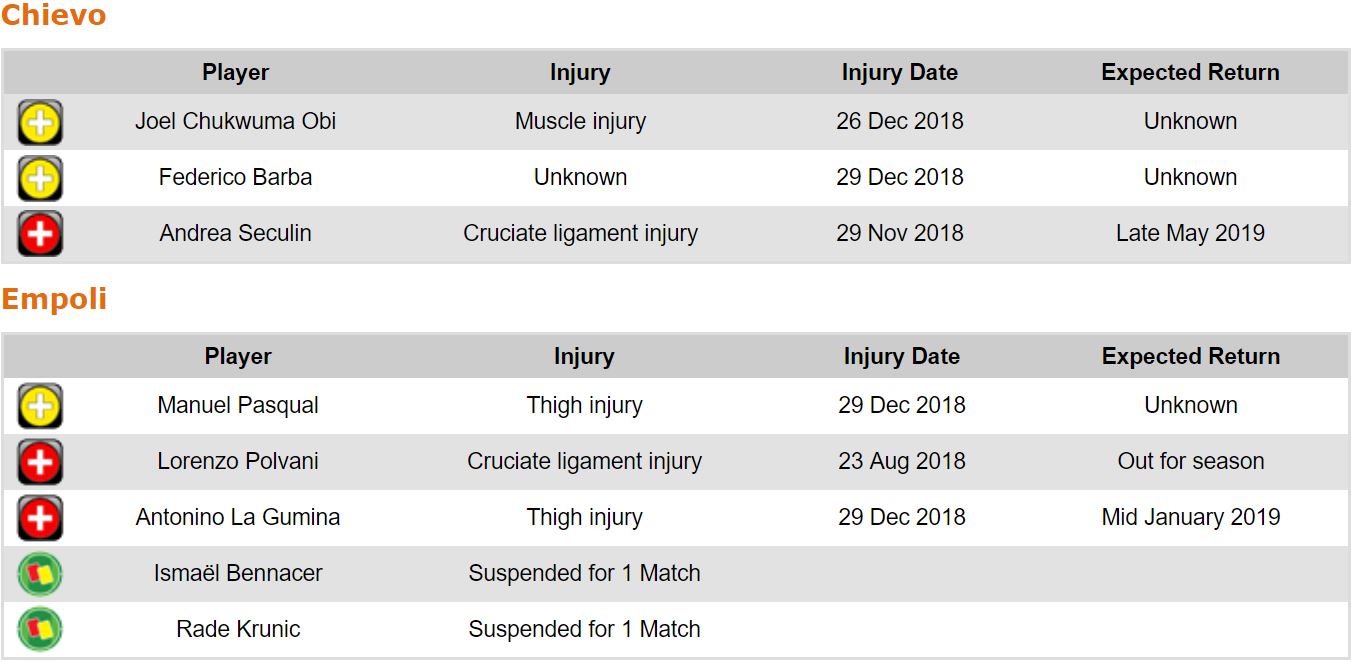The image size is (1356, 665).
Task: Click Injury column header in Empoli table
Action: point(584,357)
